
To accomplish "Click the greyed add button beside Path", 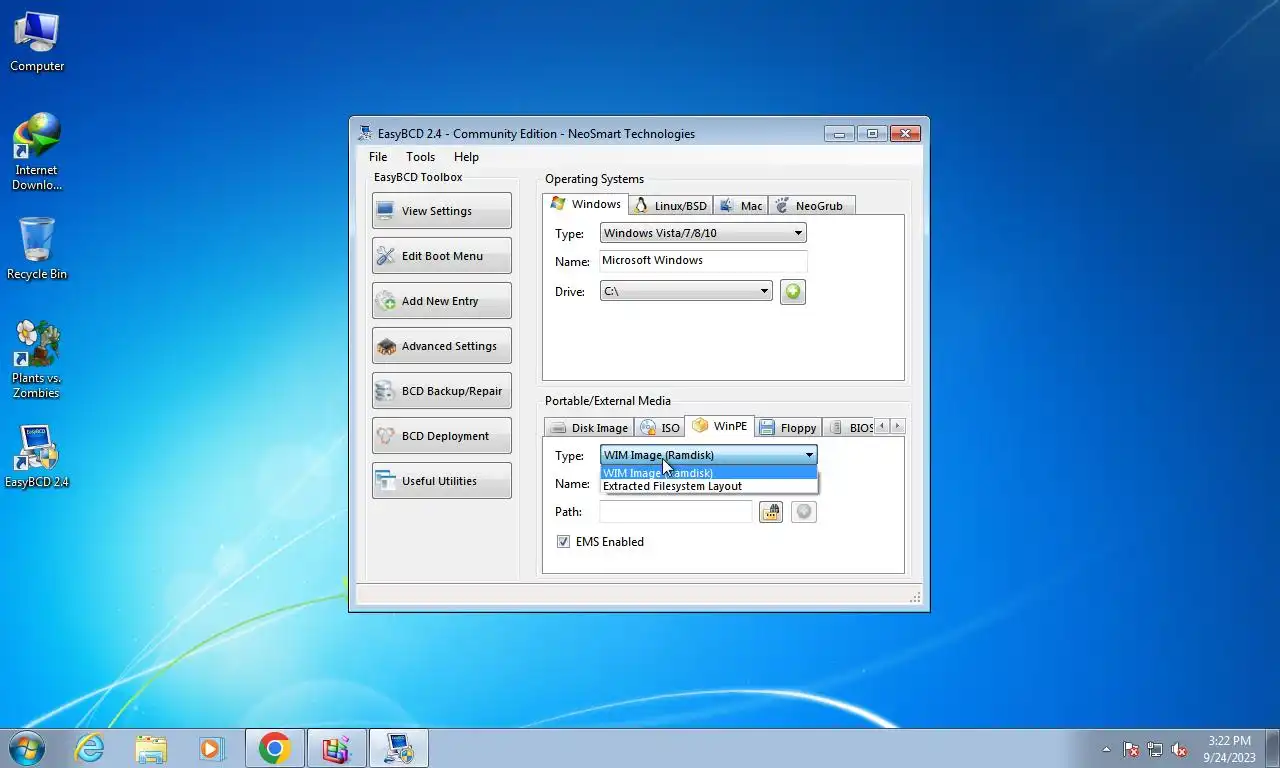I will click(x=804, y=512).
